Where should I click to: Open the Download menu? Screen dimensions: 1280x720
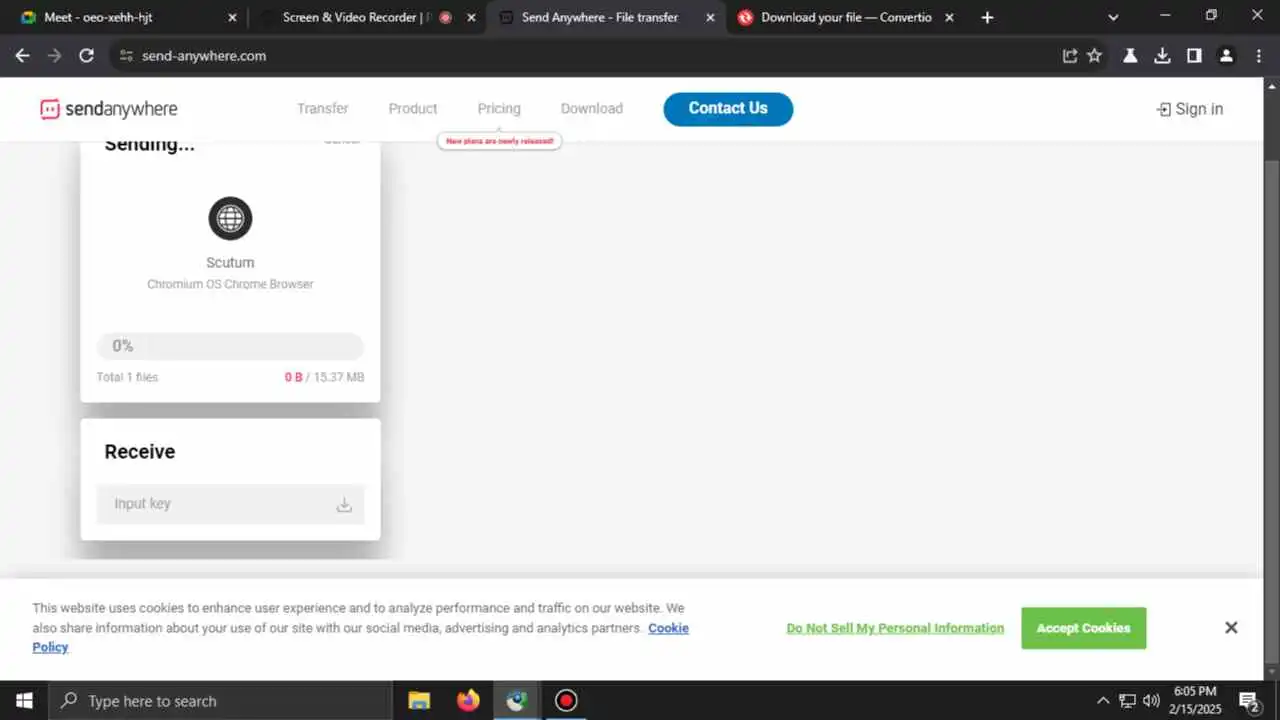(x=591, y=108)
